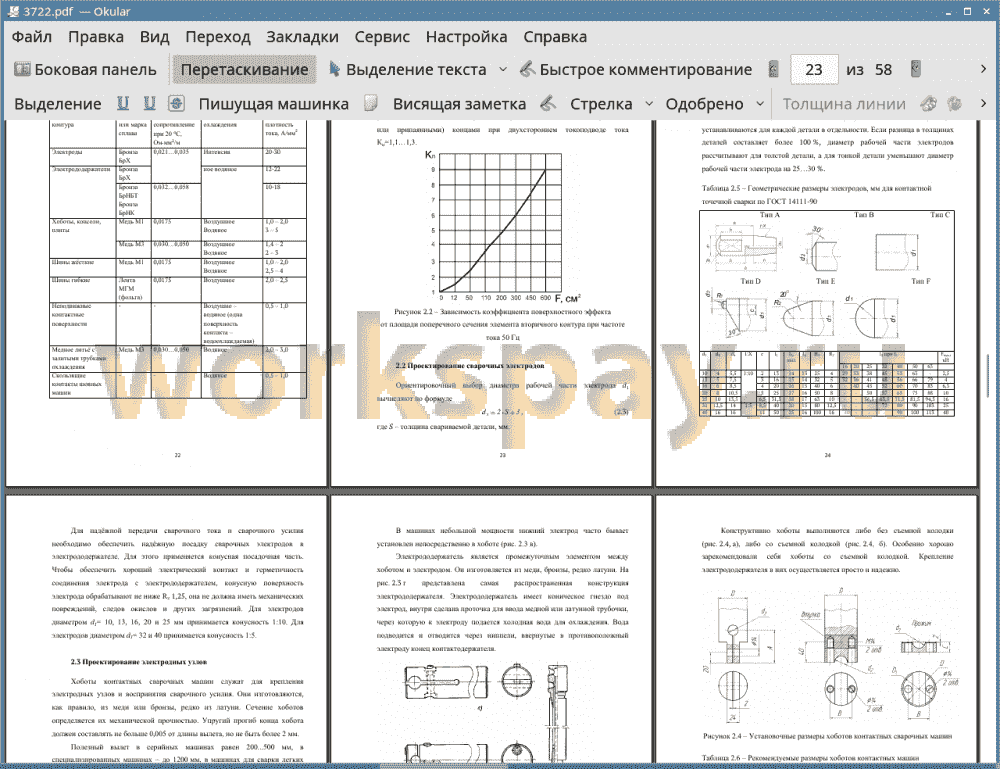Viewport: 1000px width, 769px height.
Task: Click the Kп graph on page 23
Action: [503, 226]
